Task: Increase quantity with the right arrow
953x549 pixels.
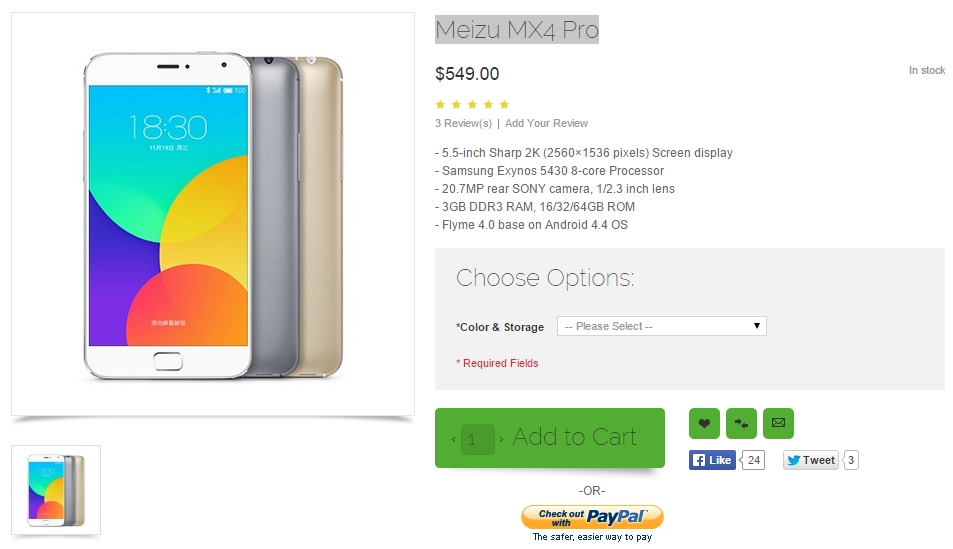Action: [501, 439]
